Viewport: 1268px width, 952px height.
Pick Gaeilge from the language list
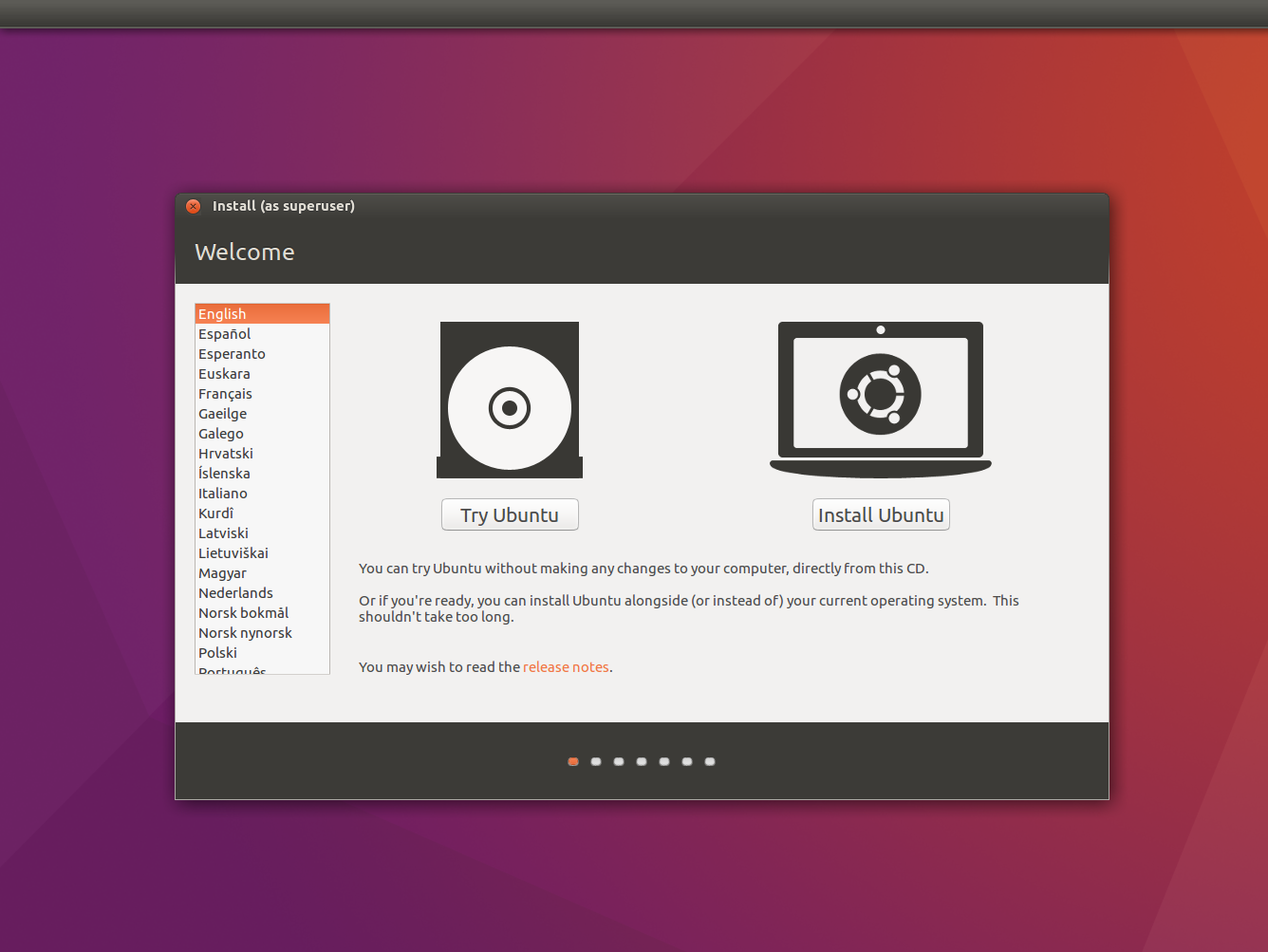coord(262,414)
